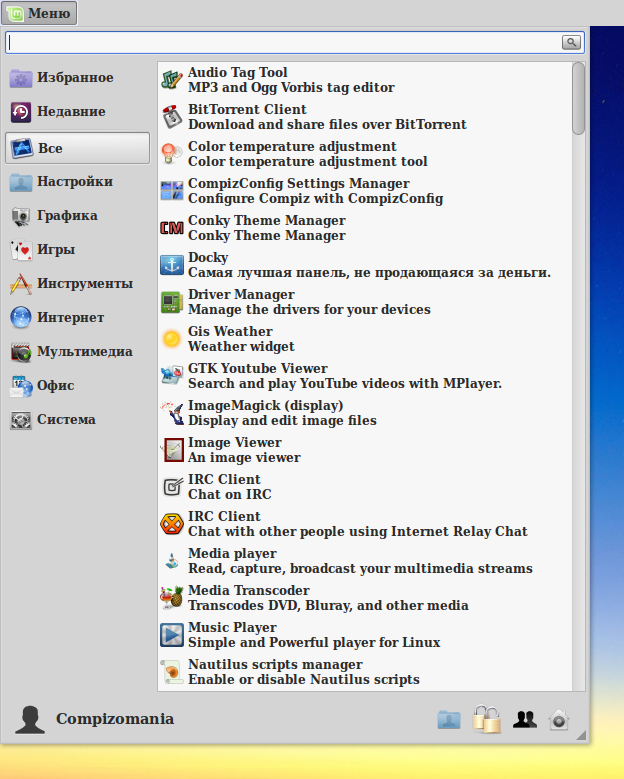Image resolution: width=624 pixels, height=779 pixels.
Task: Click 'Search and play YouTube videos with MPlayer.'
Action: (x=345, y=384)
